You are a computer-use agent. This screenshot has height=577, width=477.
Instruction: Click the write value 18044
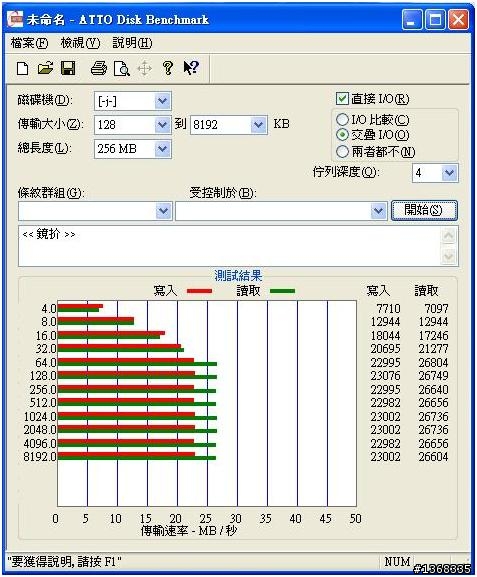click(x=385, y=336)
